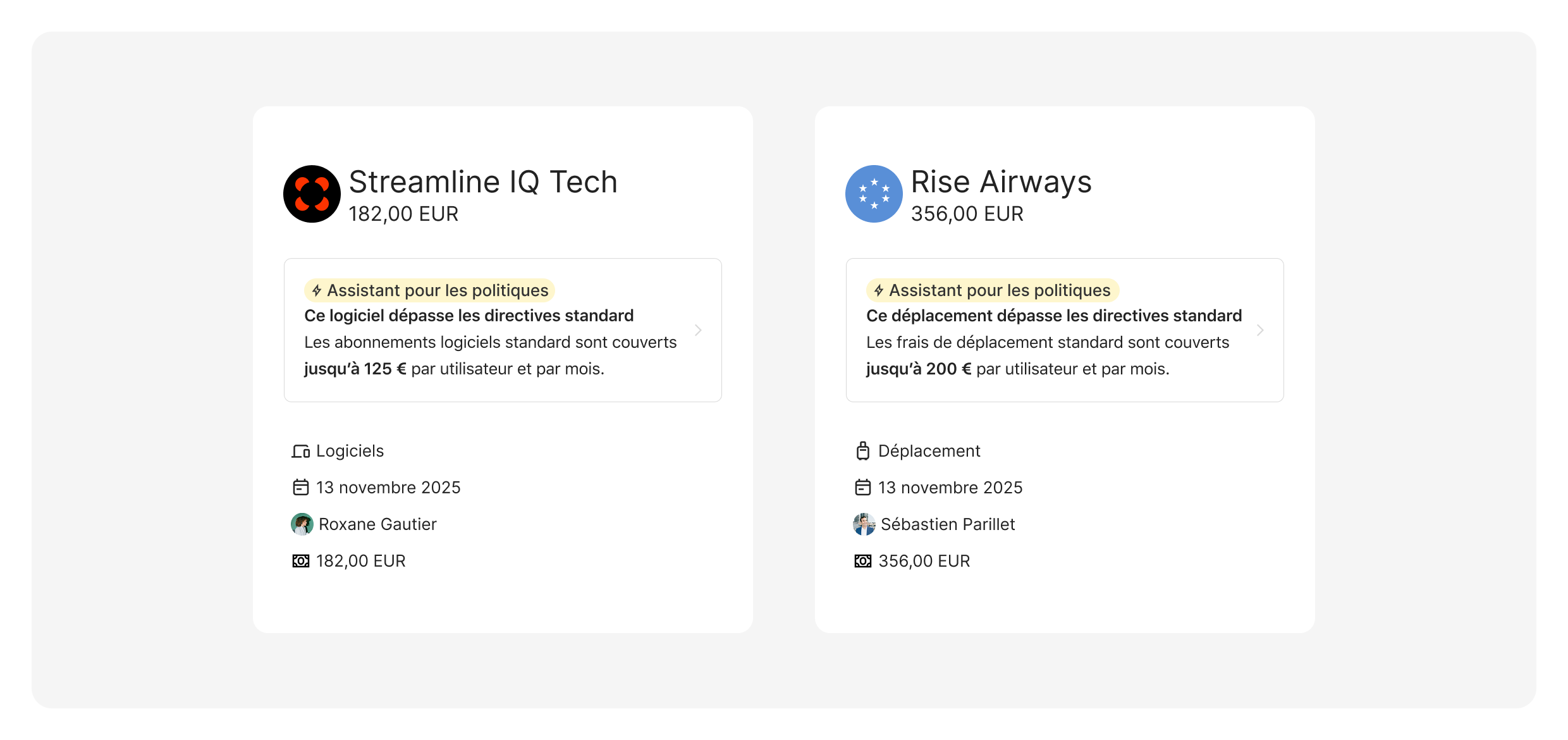
Task: Click Roxane Gautier's avatar
Action: [x=302, y=524]
